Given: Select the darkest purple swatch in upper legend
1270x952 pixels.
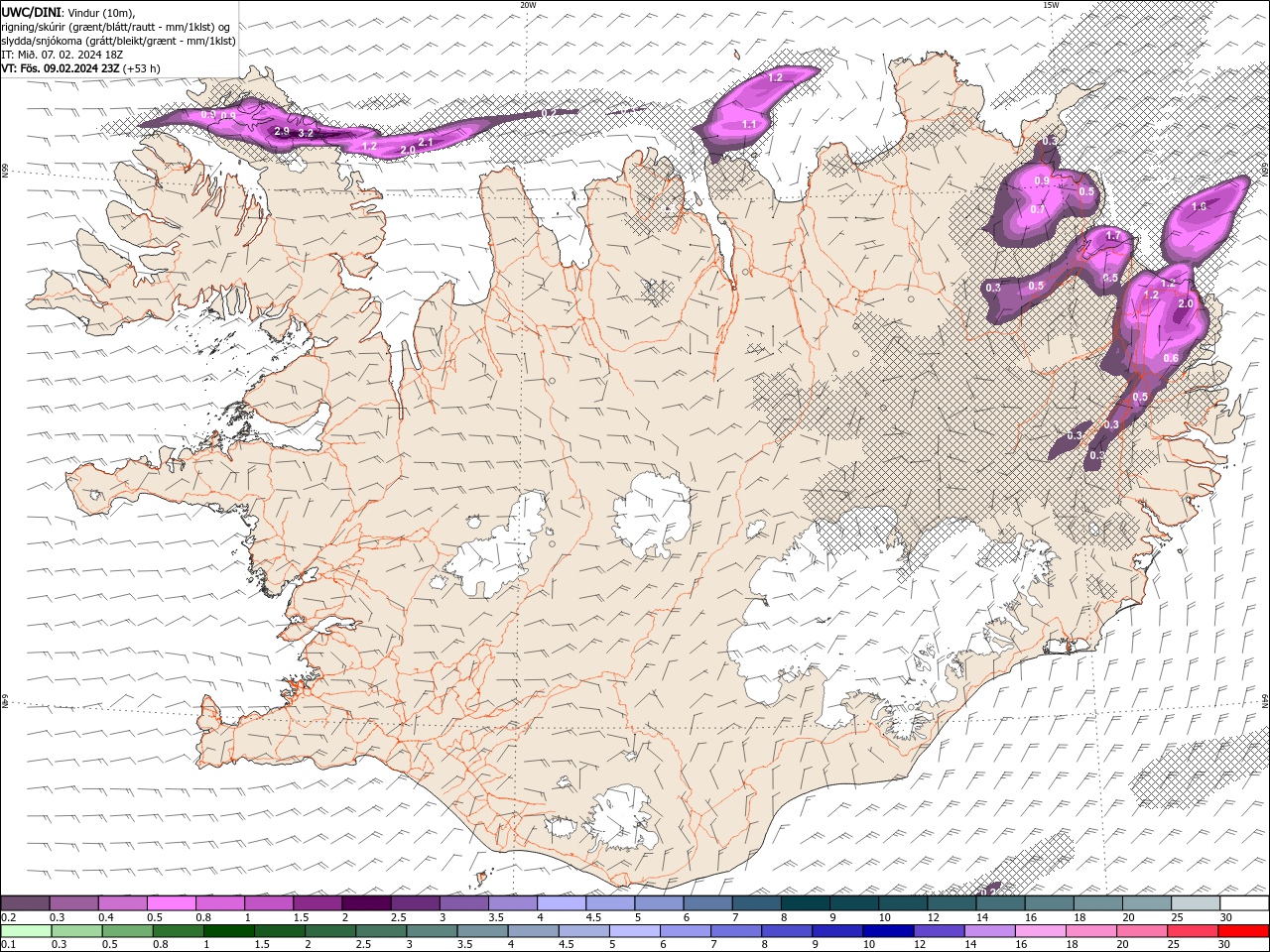Looking at the screenshot, I should [366, 903].
